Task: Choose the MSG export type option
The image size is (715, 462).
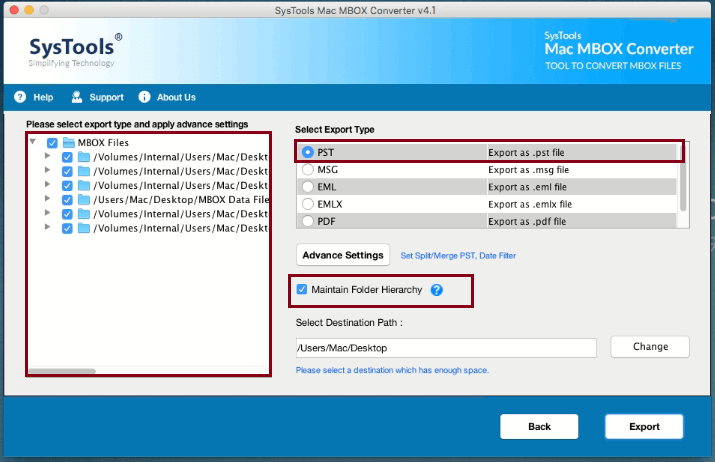Action: point(308,170)
